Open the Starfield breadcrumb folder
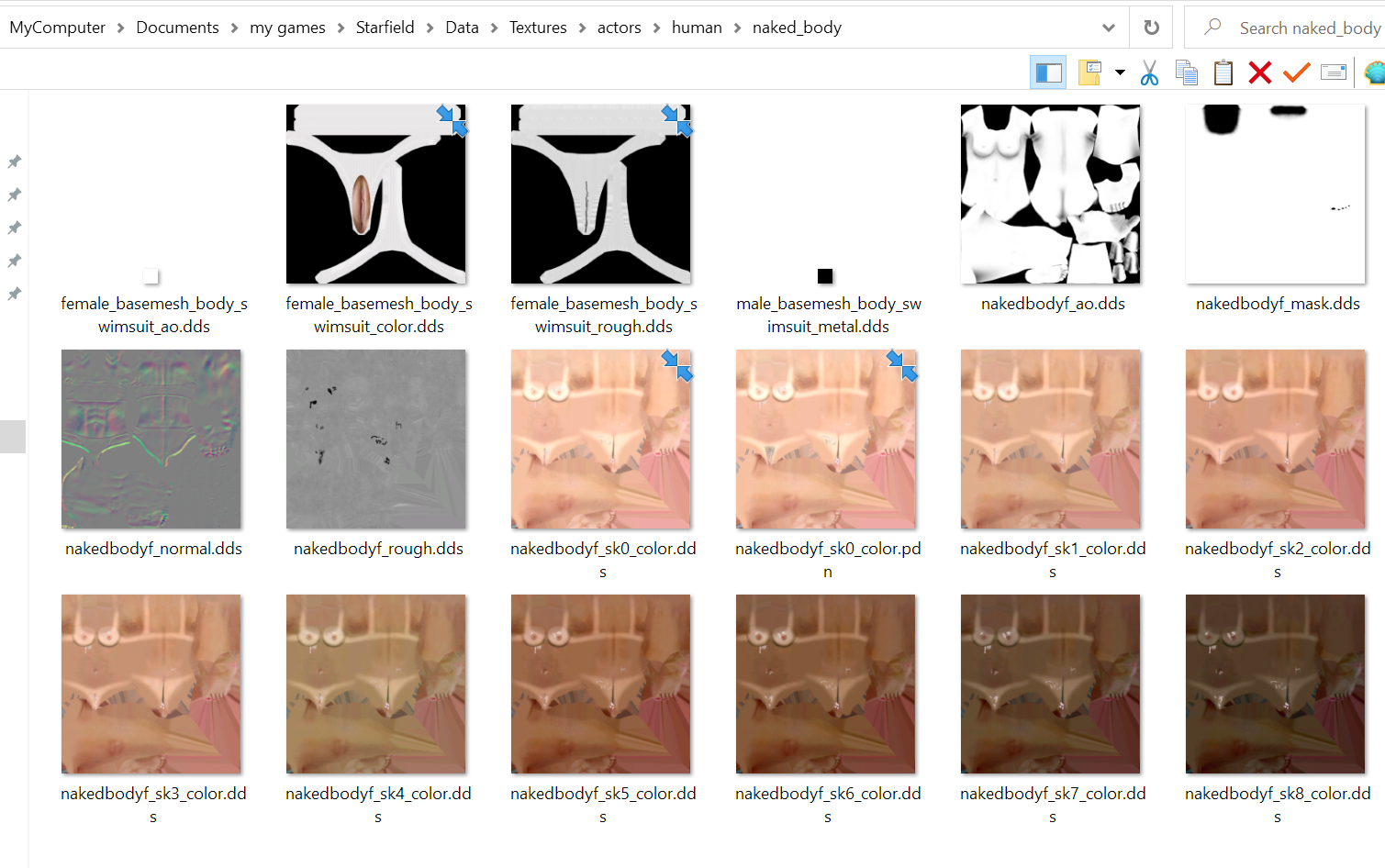The image size is (1385, 868). [x=385, y=28]
